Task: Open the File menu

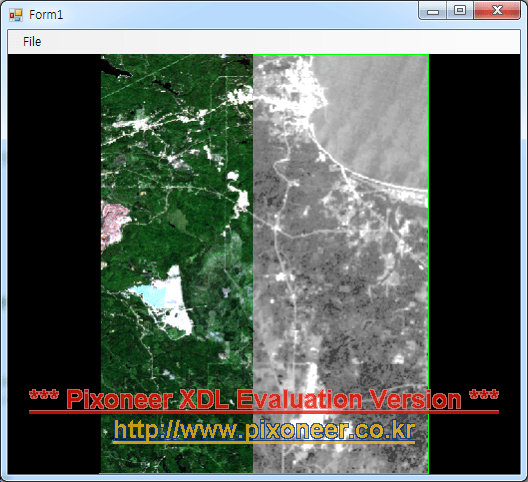Action: (x=32, y=42)
